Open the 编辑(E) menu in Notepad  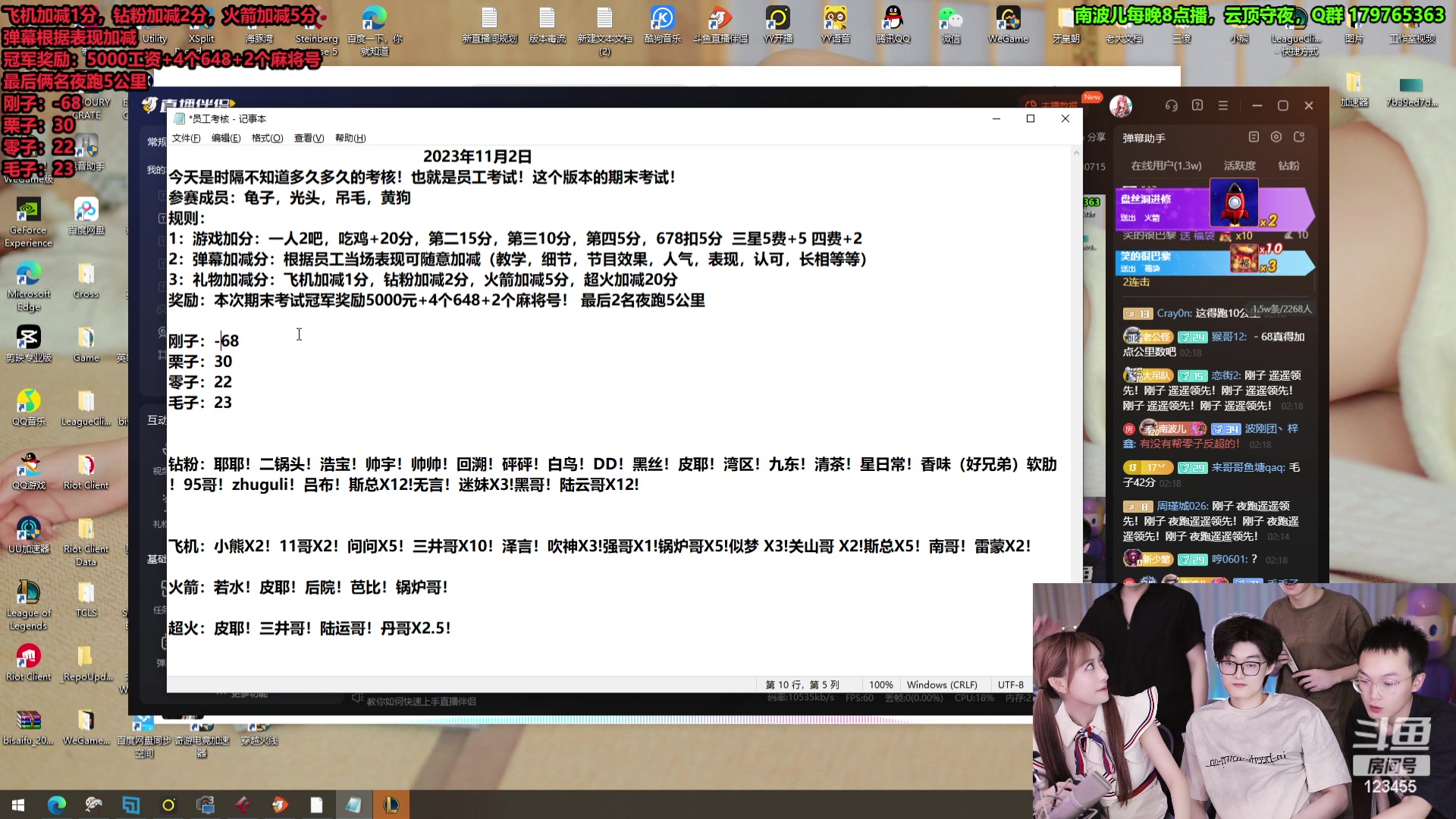pos(226,138)
